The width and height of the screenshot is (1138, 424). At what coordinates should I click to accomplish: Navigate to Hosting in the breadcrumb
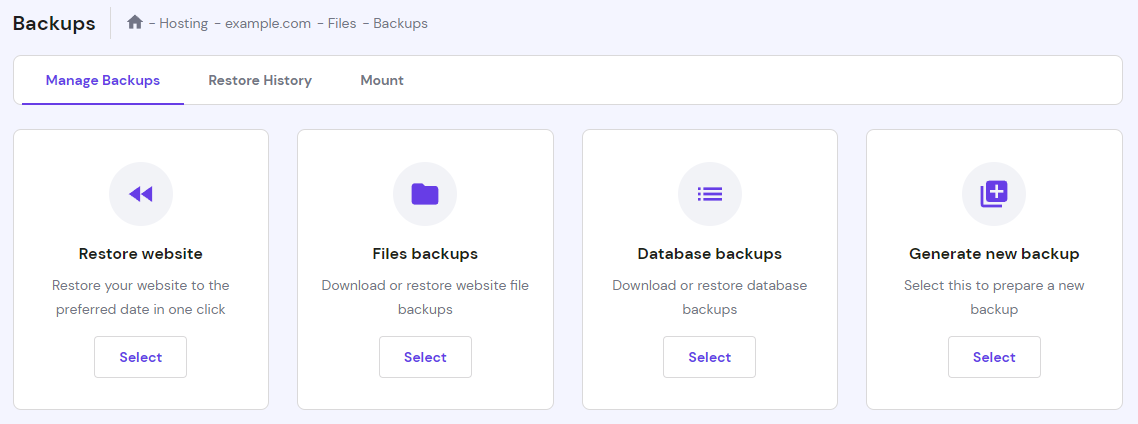(x=183, y=23)
